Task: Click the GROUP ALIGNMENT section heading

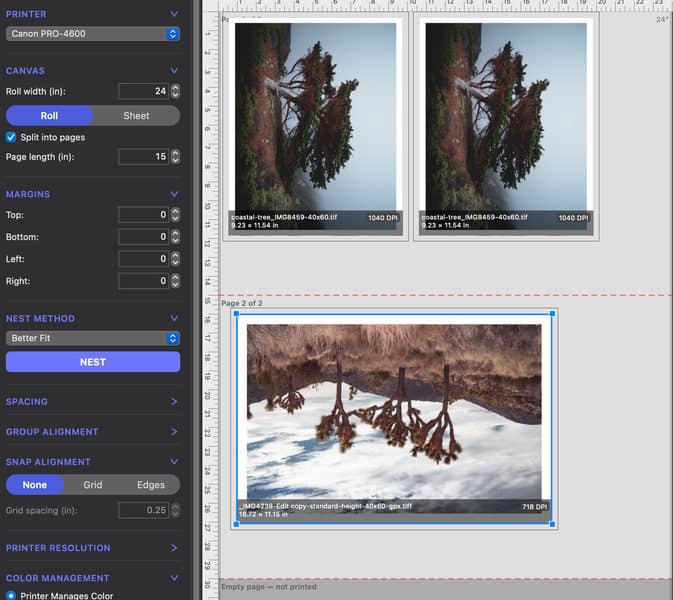Action: [x=52, y=432]
